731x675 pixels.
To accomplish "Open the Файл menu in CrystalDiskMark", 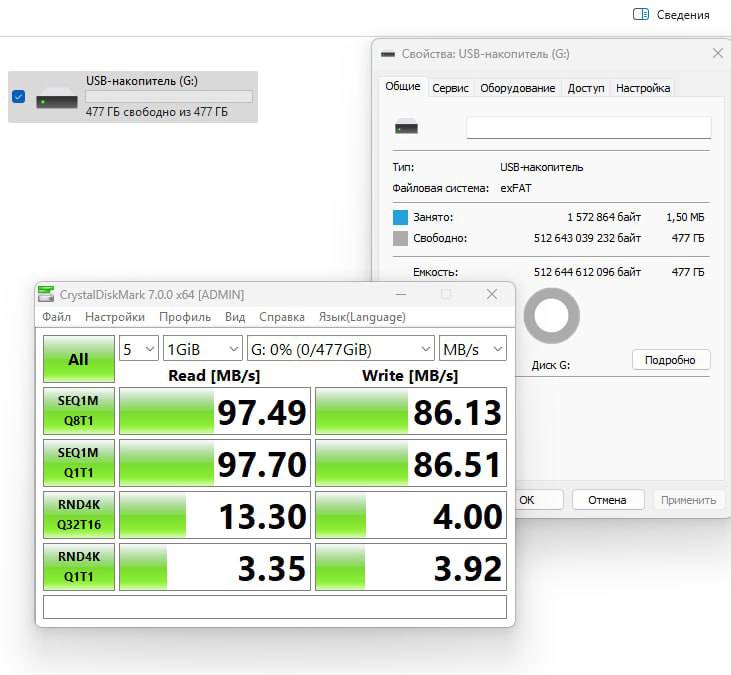I will [56, 317].
